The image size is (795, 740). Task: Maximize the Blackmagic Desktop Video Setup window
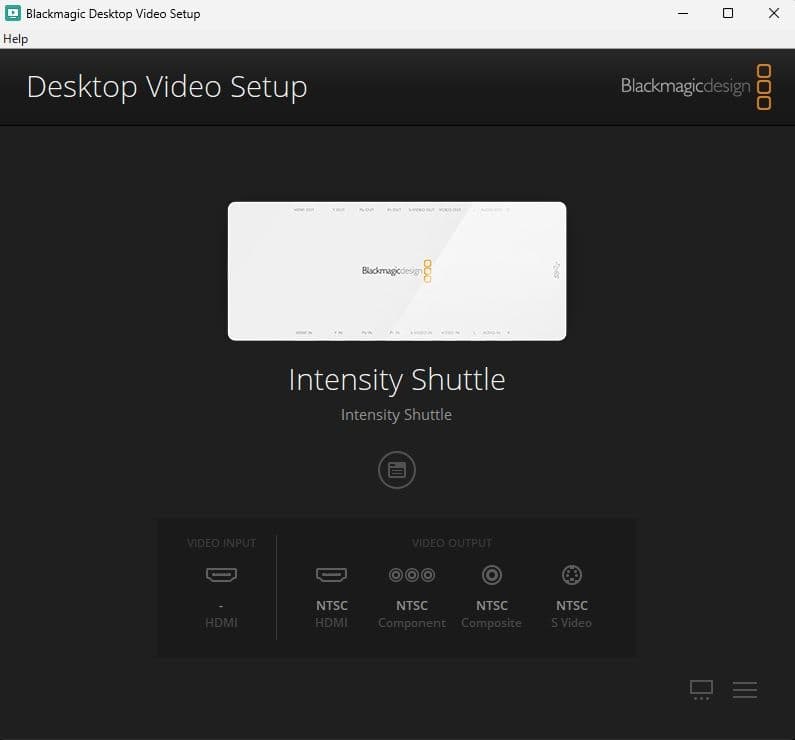pyautogui.click(x=728, y=13)
